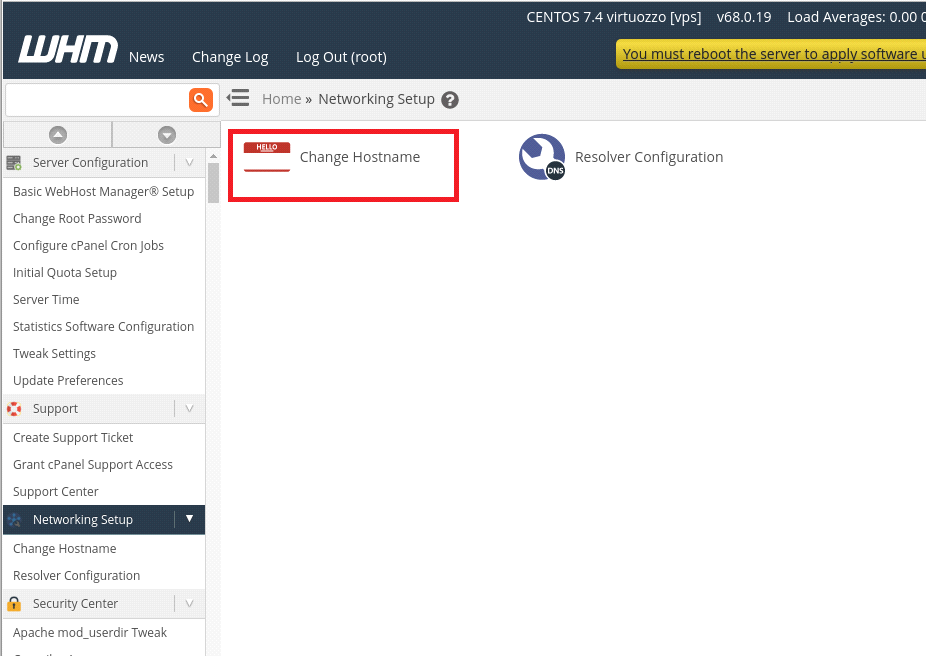Open Change Hostname in sidebar
This screenshot has width=926, height=656.
click(65, 549)
